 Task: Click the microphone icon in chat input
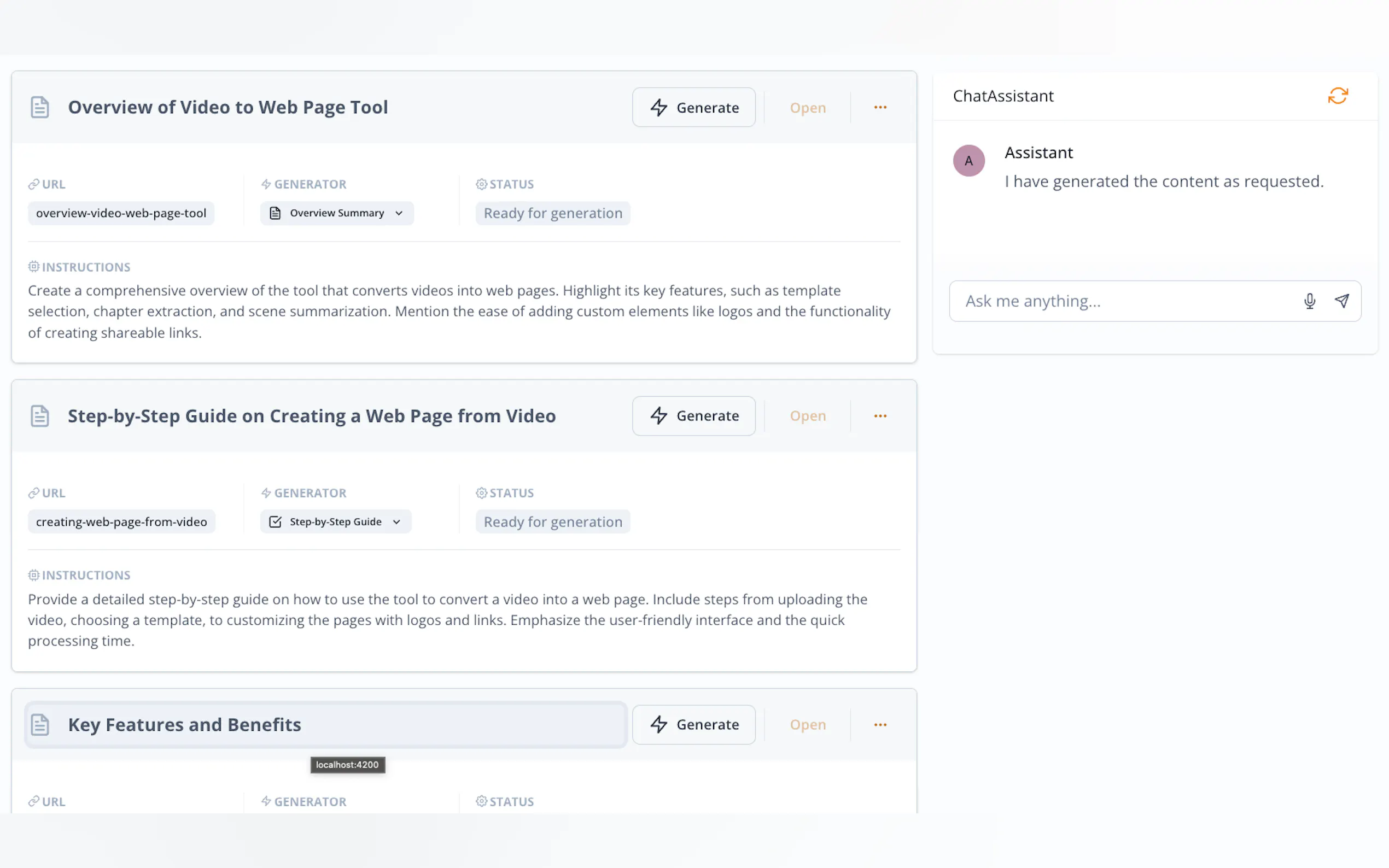(1309, 301)
